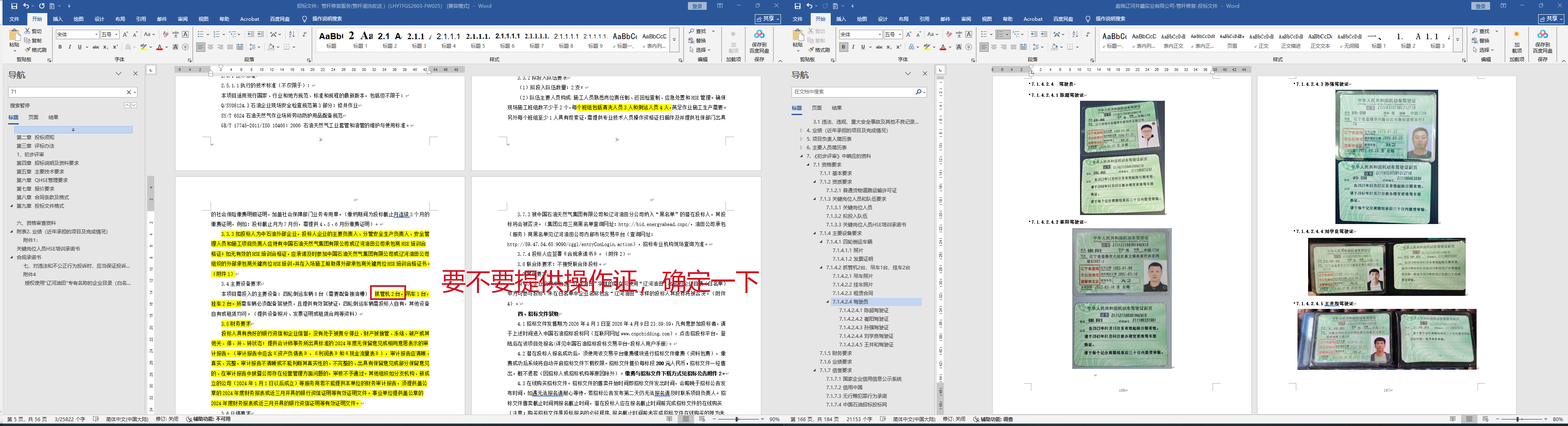Toggle Bold in the right window's font group
The width and height of the screenshot is (1568, 426).
tap(843, 47)
